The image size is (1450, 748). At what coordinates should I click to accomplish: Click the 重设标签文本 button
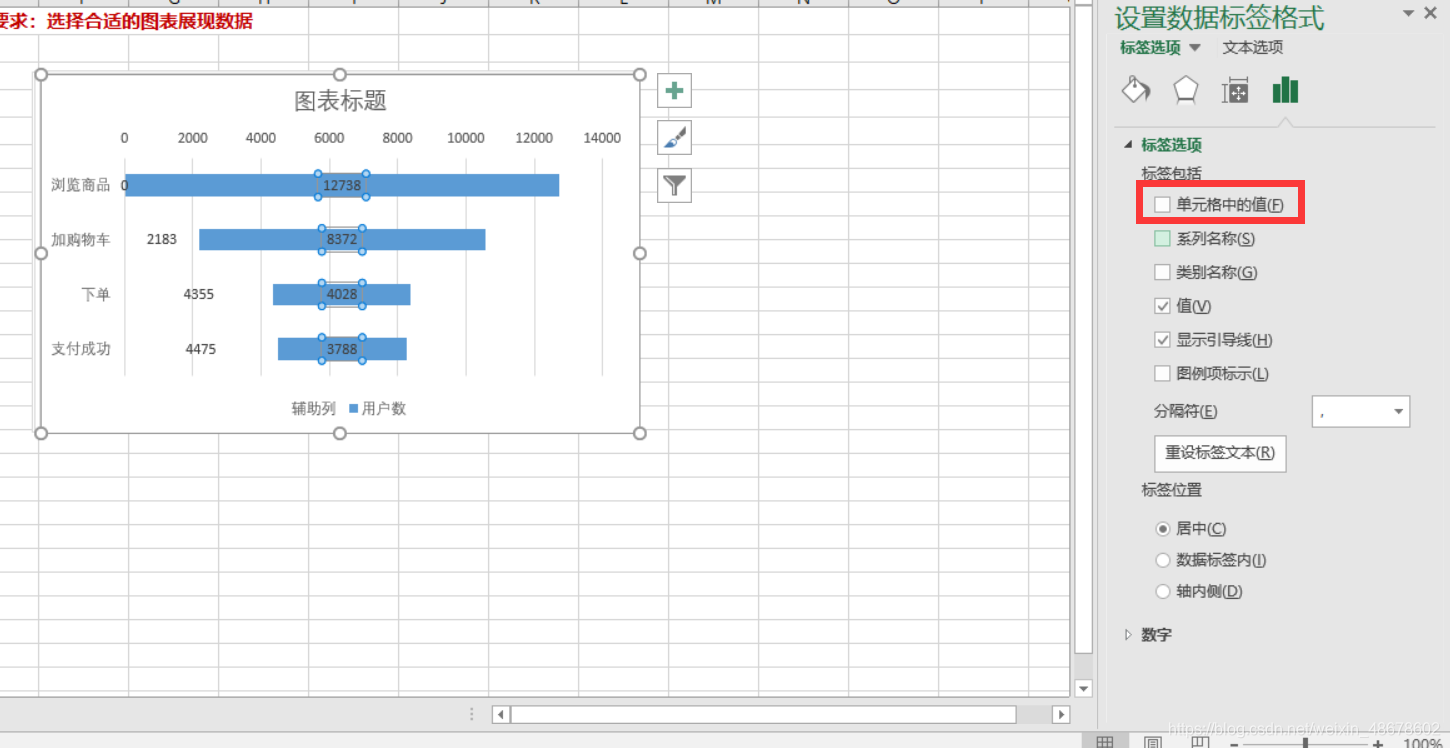pos(1220,452)
